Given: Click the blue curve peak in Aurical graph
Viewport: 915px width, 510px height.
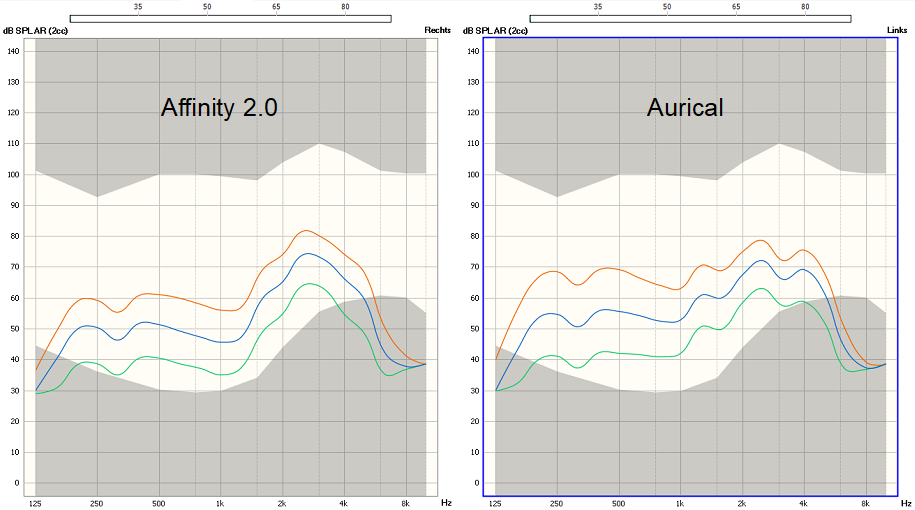Looking at the screenshot, I should click(x=761, y=261).
